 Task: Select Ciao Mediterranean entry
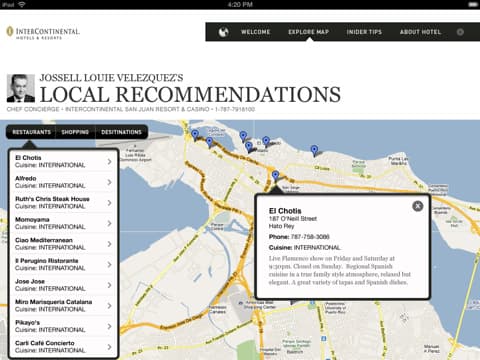pyautogui.click(x=63, y=244)
